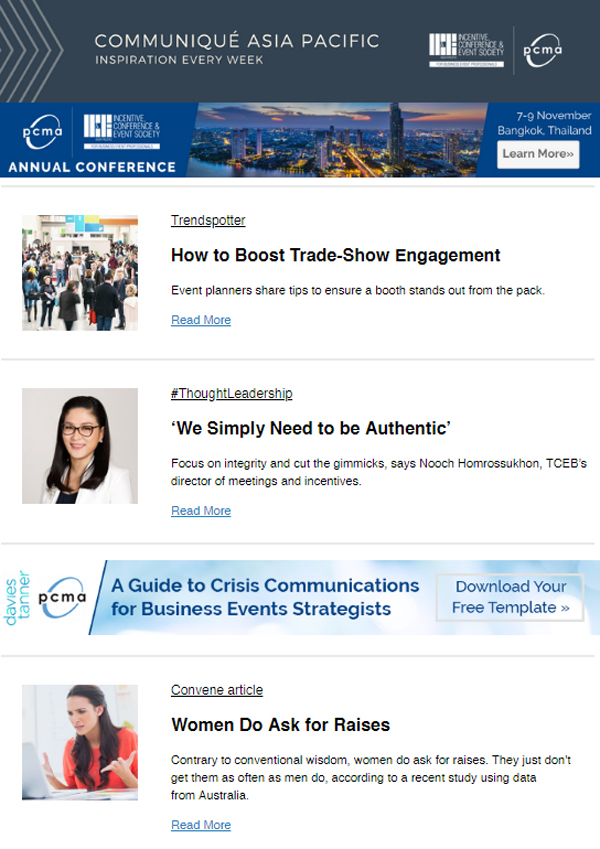Click the ICESAP logo in the top header

(468, 49)
